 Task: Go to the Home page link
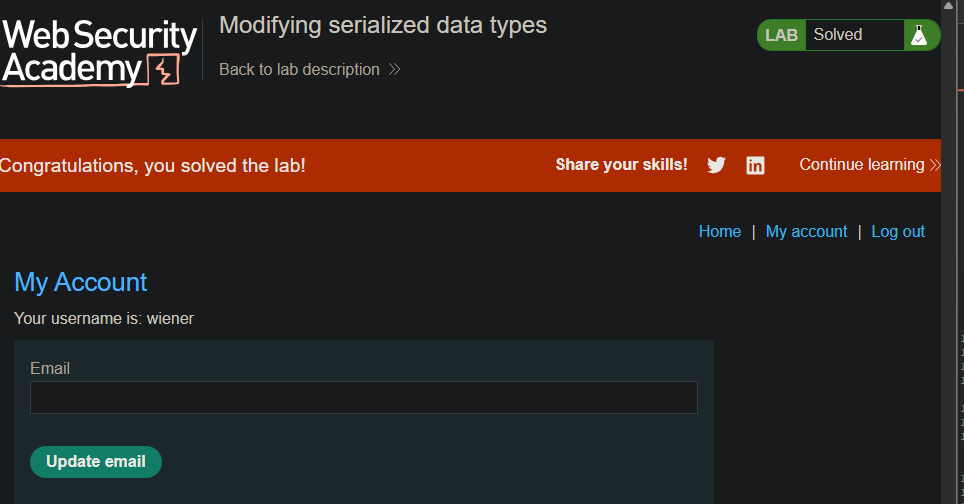click(720, 231)
